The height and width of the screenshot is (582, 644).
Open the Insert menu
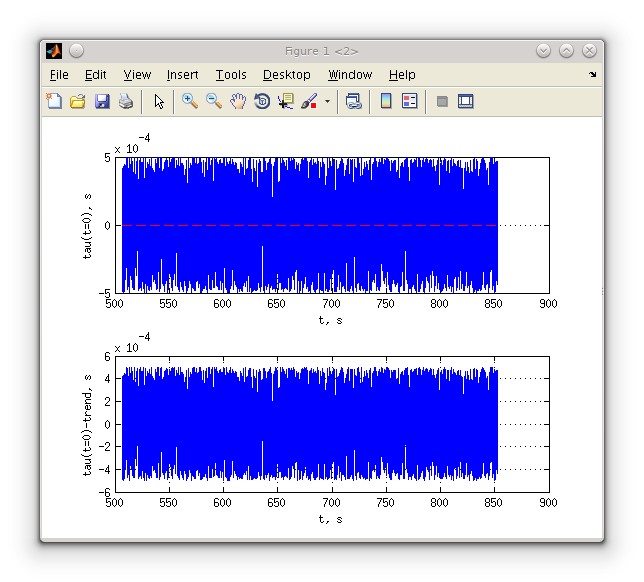tap(182, 75)
